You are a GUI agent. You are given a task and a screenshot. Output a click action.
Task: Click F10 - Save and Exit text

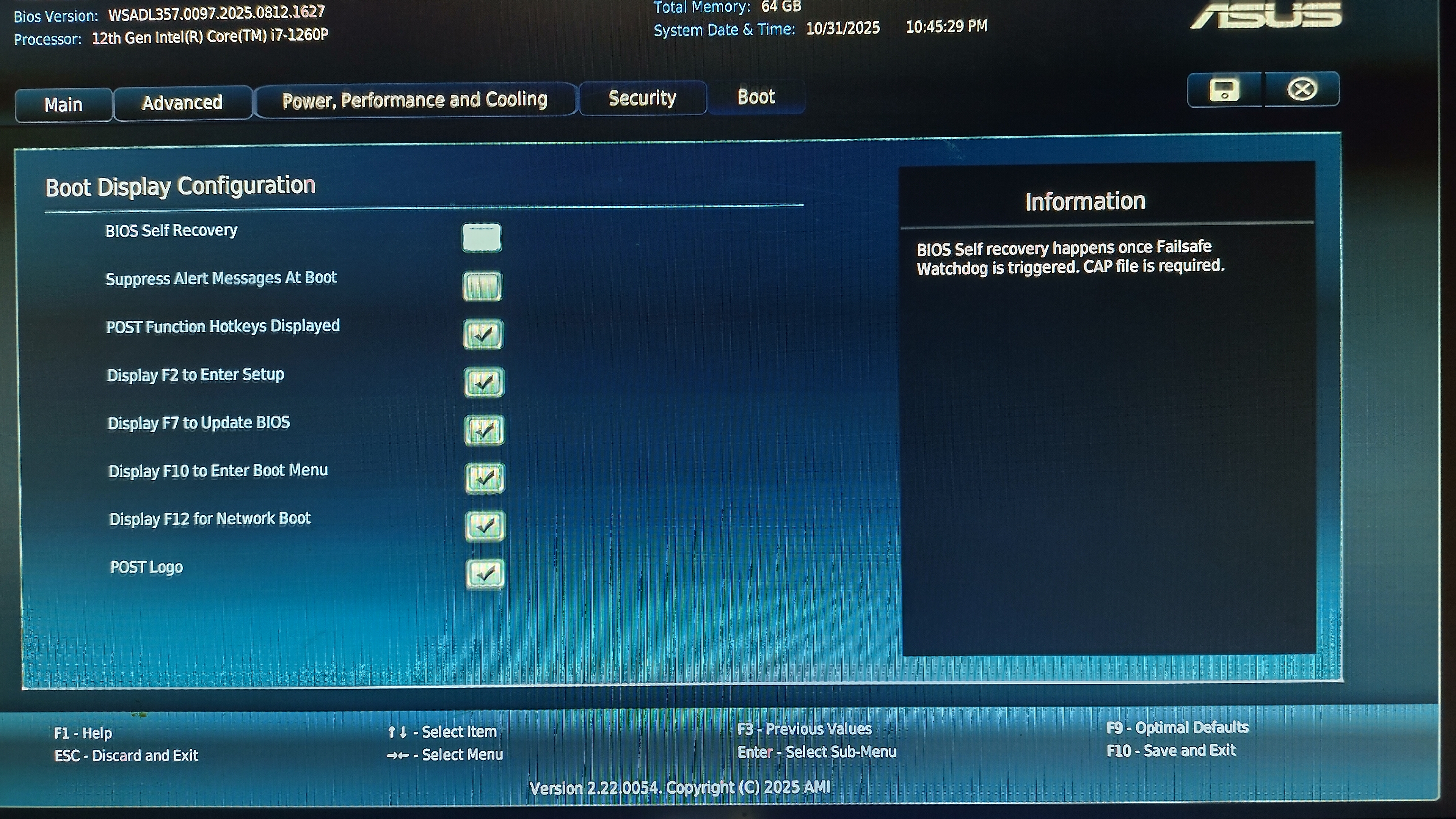pyautogui.click(x=1170, y=751)
